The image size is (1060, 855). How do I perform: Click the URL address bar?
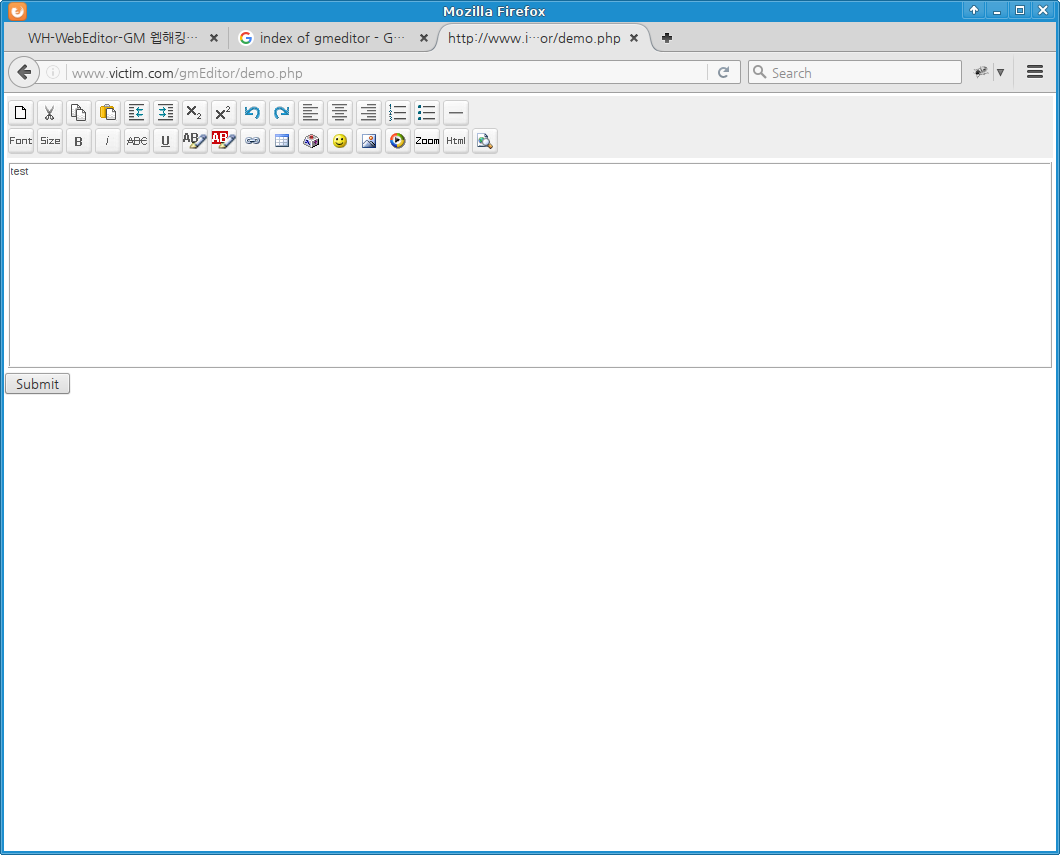pos(387,72)
